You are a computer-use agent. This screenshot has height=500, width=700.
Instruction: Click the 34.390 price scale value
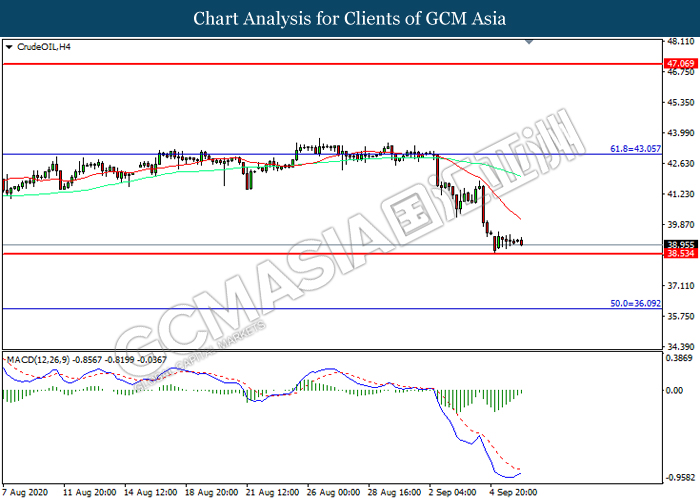point(681,346)
